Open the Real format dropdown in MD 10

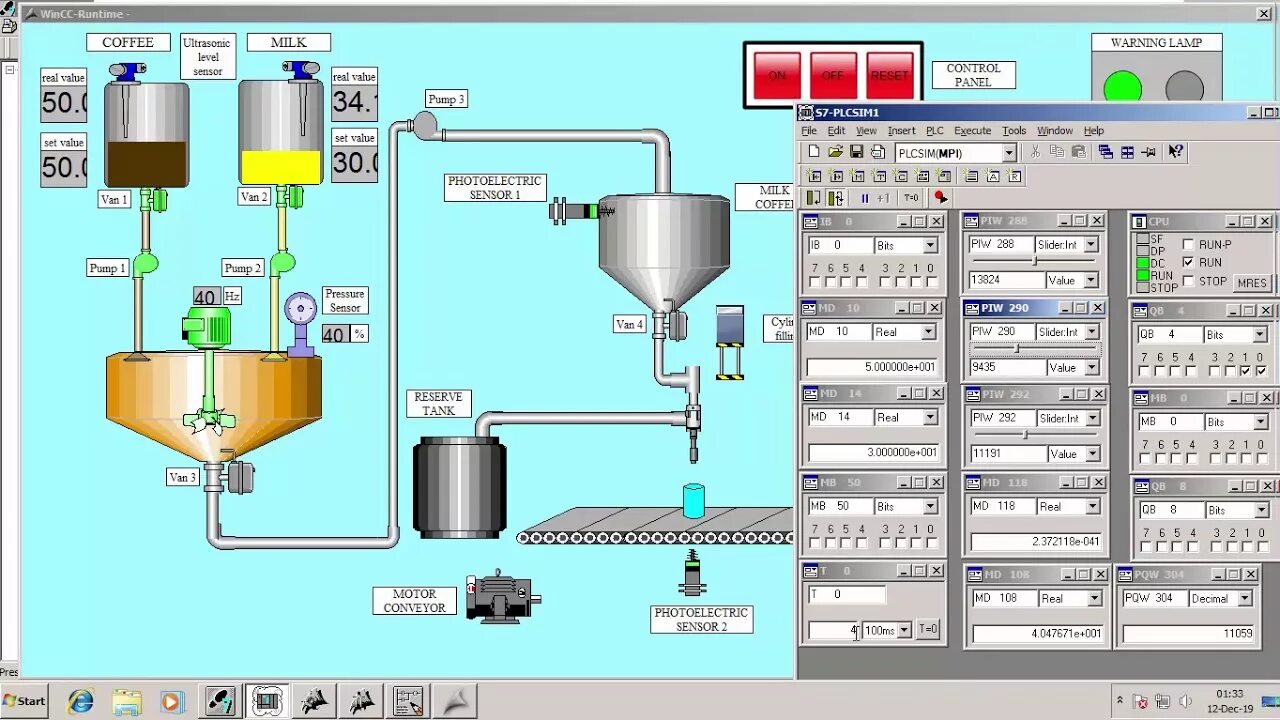click(x=930, y=332)
